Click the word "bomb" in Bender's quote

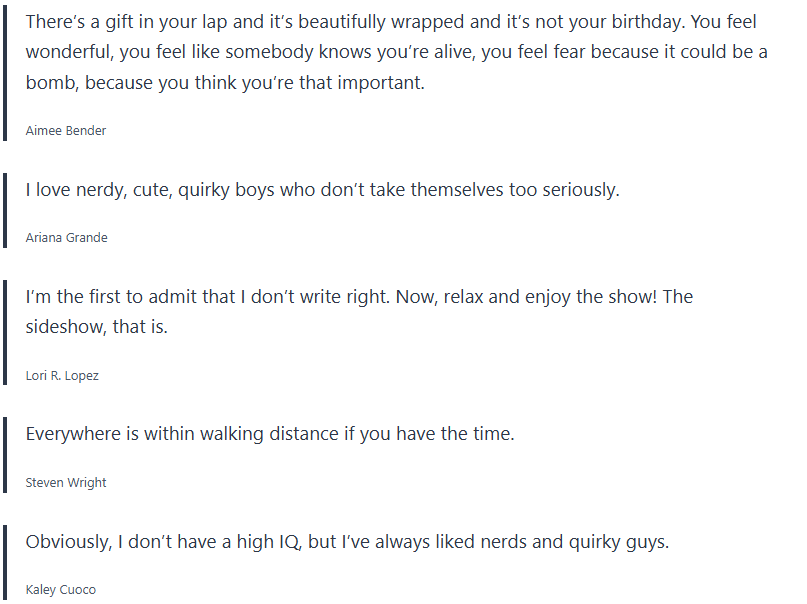pos(51,83)
